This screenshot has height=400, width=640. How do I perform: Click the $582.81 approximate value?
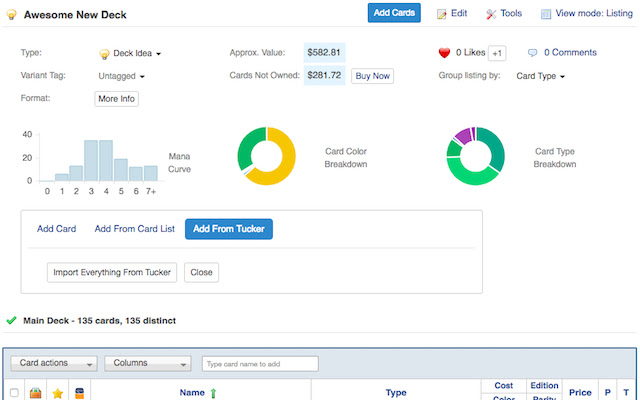324,53
